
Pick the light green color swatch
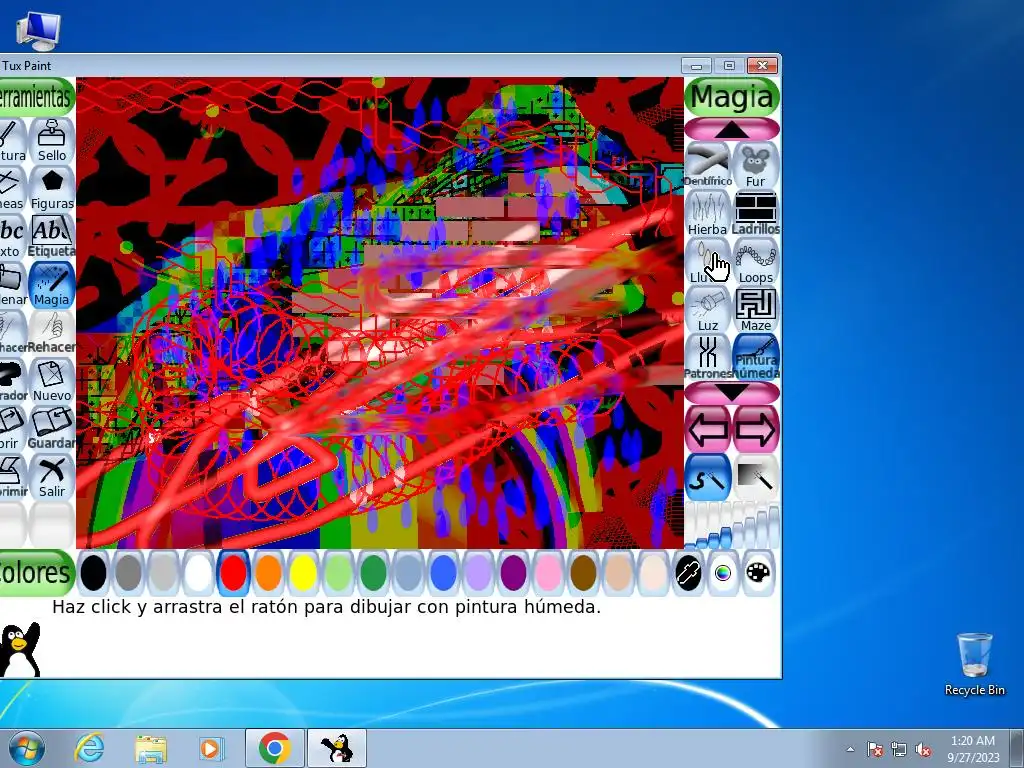pos(338,573)
